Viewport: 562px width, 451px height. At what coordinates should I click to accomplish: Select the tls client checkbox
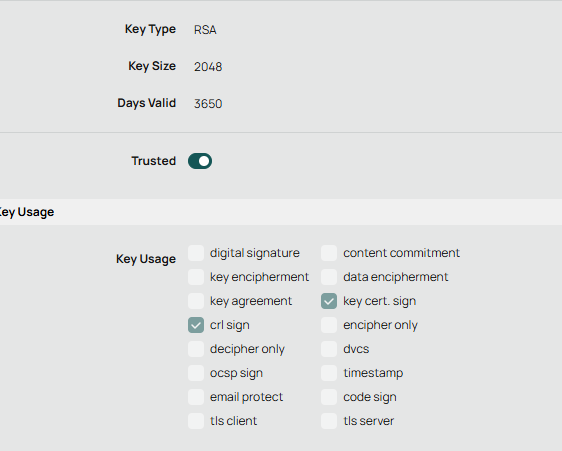(196, 421)
